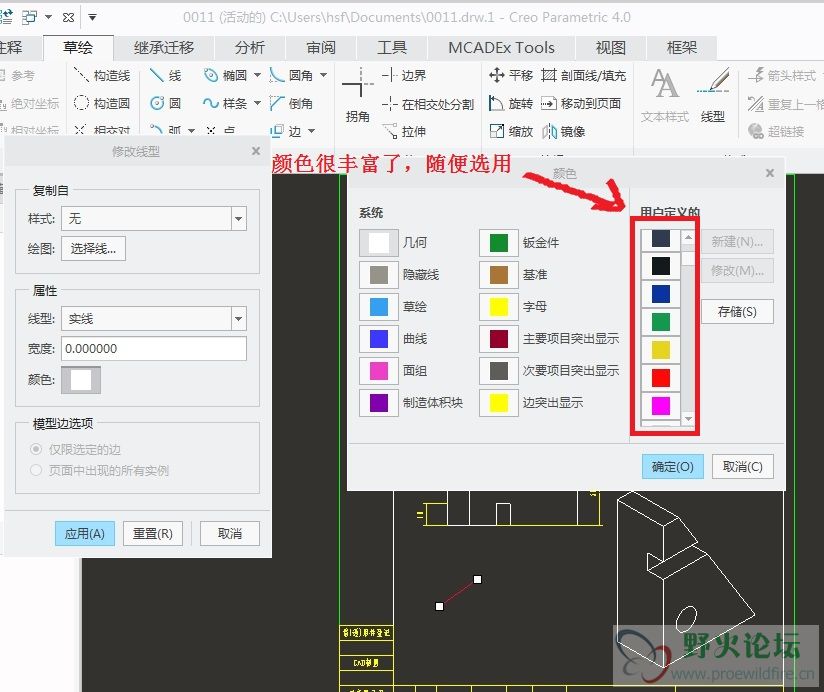Open 剖面线/填充 hatch fill tool
824x692 pixels.
[583, 76]
